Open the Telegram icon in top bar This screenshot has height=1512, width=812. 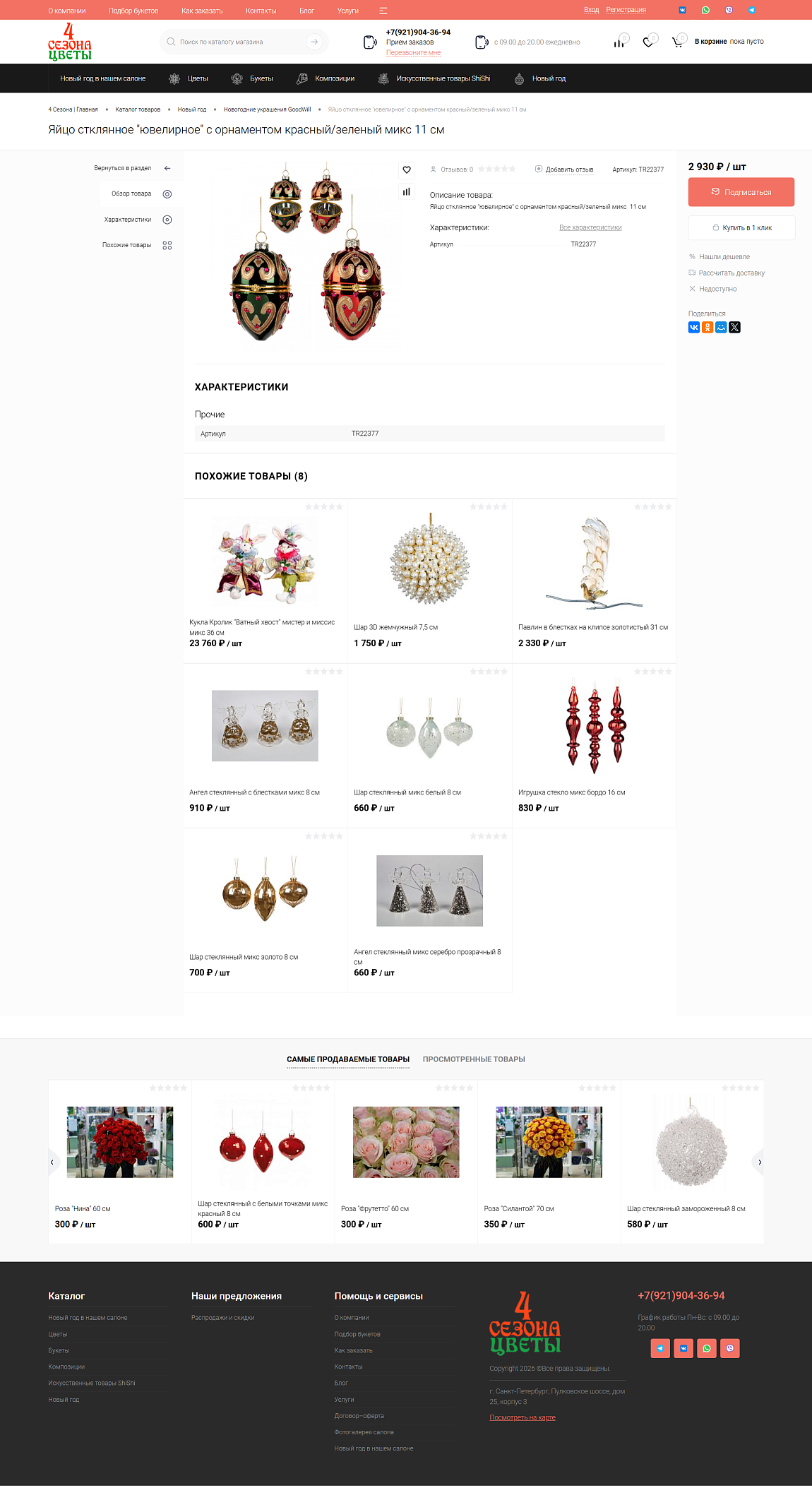(752, 10)
